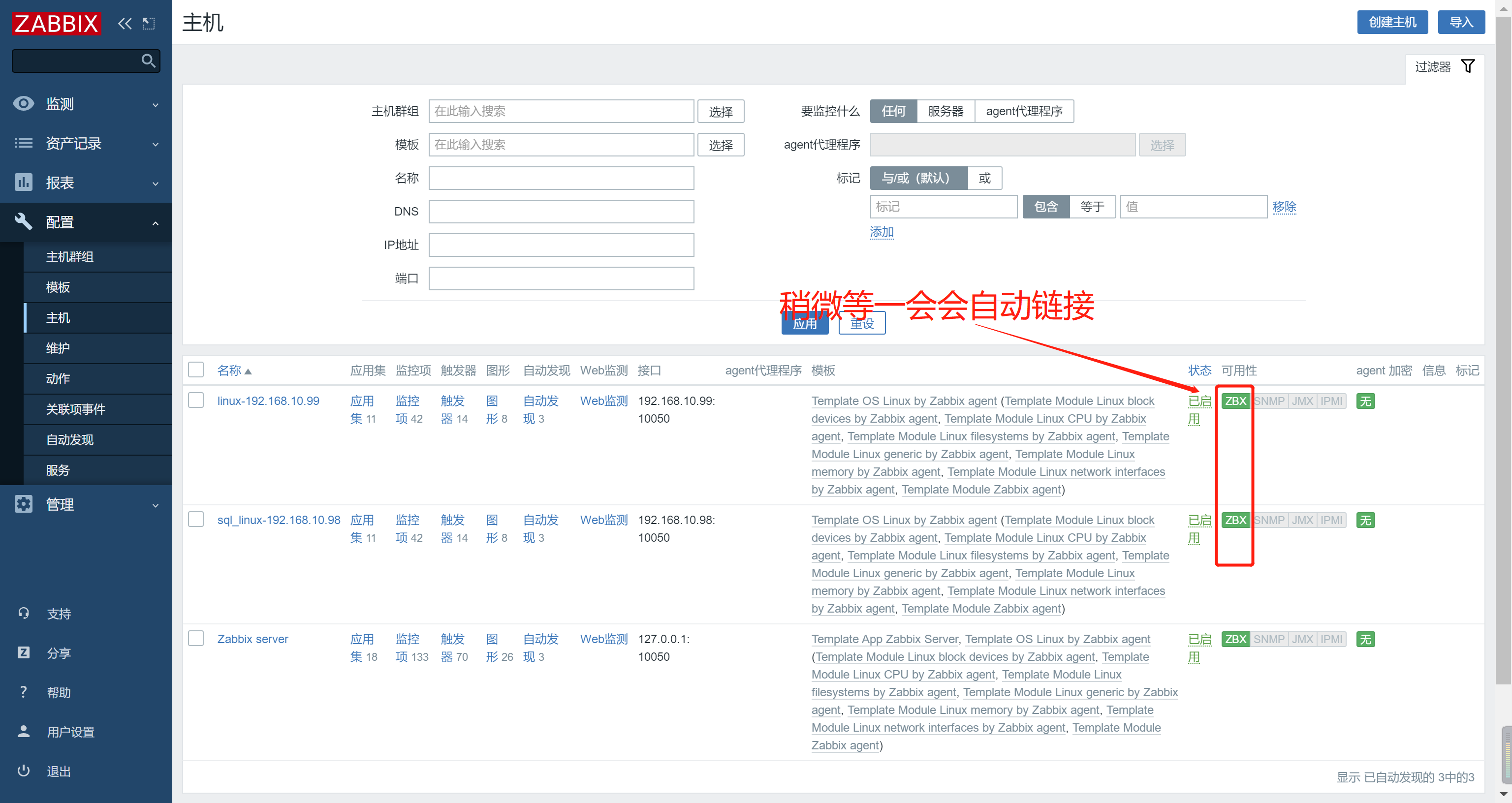The width and height of the screenshot is (1512, 803).
Task: Select 任何 monitored-by option
Action: click(x=893, y=111)
